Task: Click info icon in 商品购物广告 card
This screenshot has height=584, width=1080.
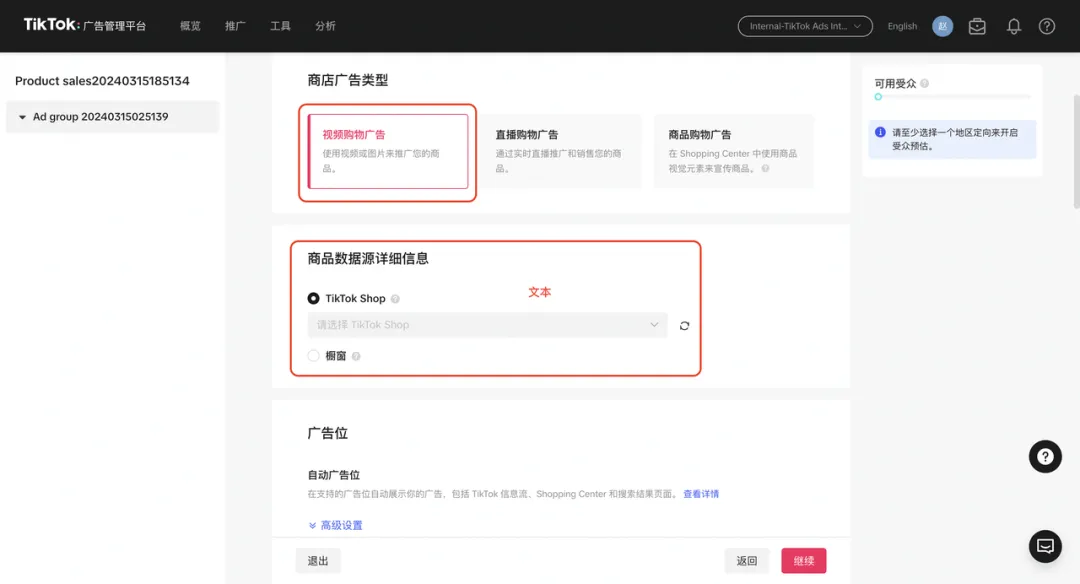Action: pyautogui.click(x=765, y=168)
